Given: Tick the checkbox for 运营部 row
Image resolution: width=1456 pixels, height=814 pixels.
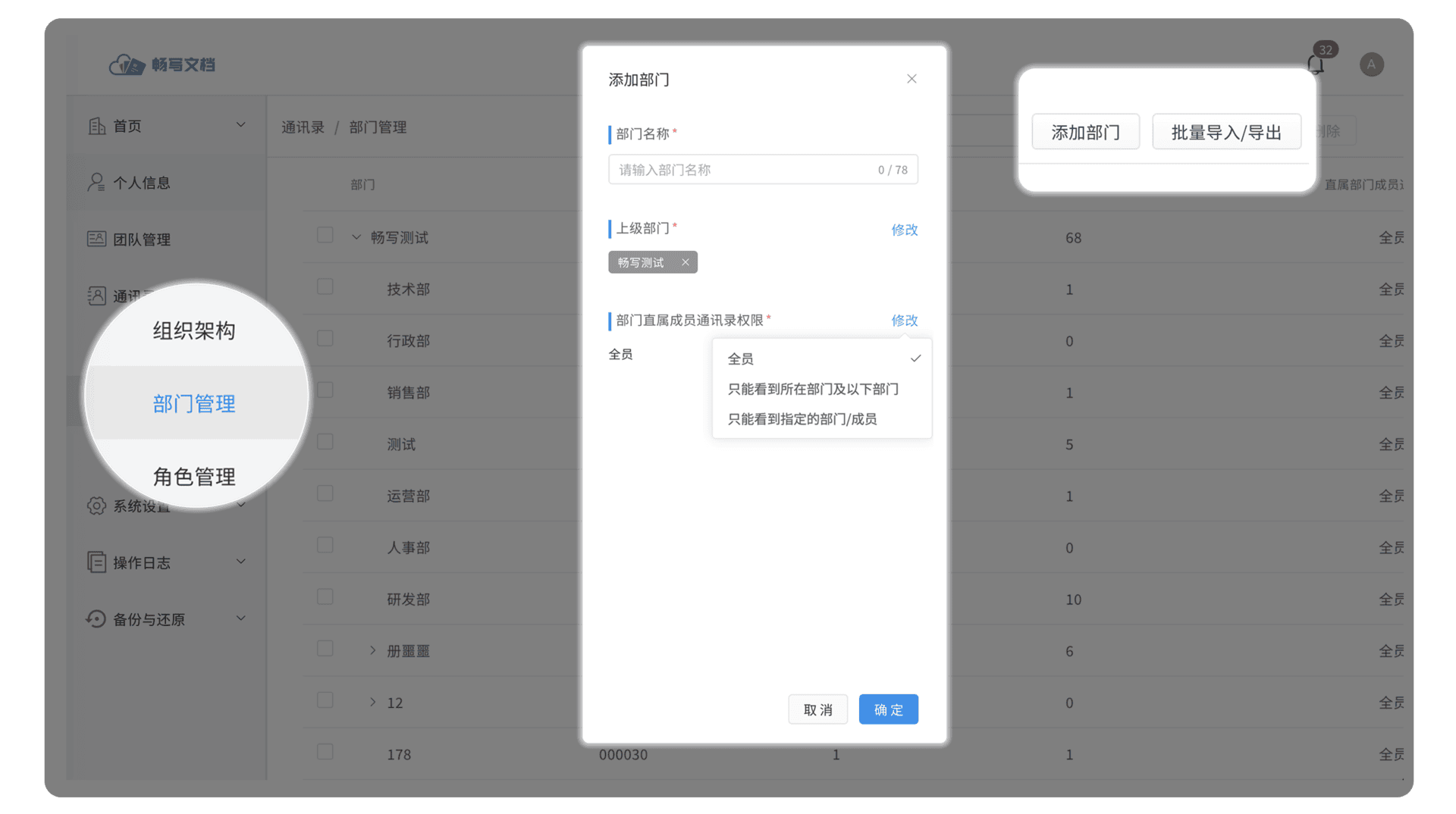Looking at the screenshot, I should click(x=325, y=493).
